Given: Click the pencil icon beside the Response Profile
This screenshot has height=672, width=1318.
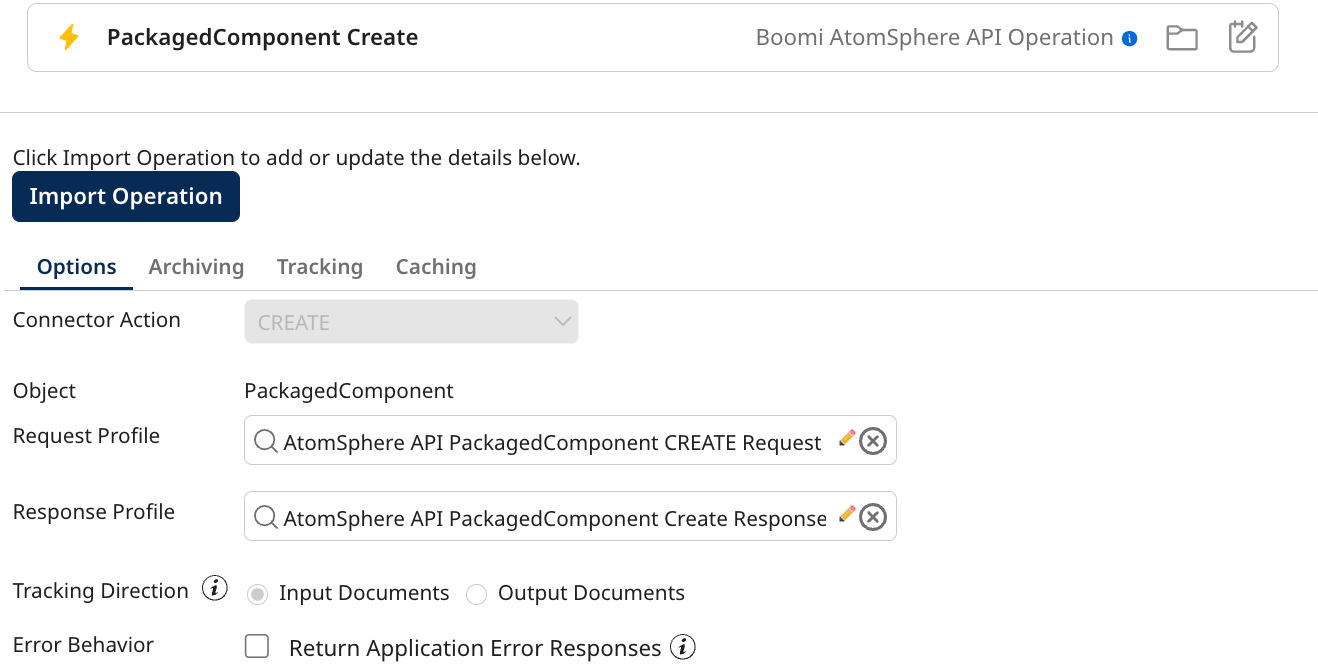Looking at the screenshot, I should coord(847,513).
